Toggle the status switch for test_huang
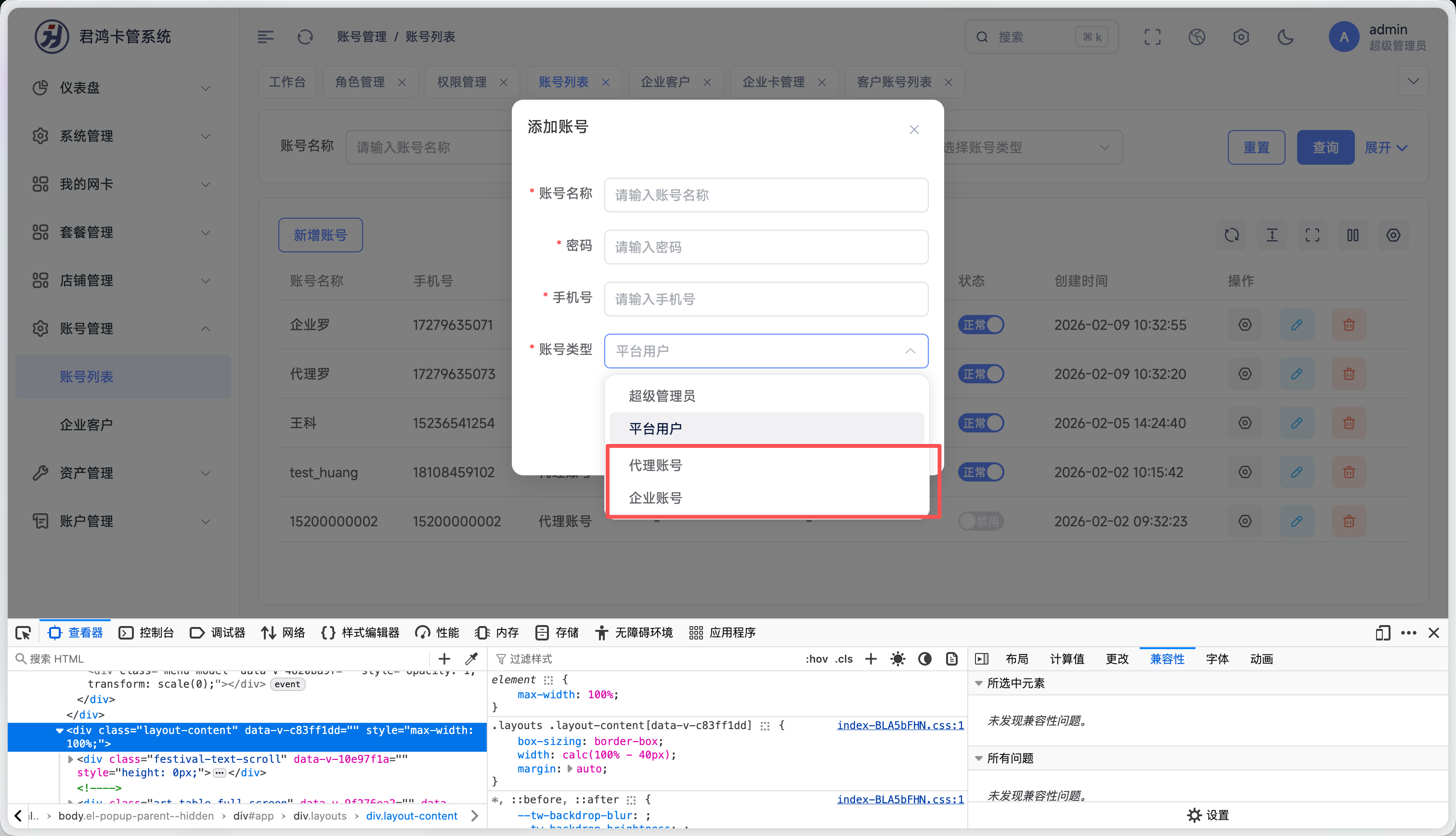The height and width of the screenshot is (836, 1456). coord(981,472)
